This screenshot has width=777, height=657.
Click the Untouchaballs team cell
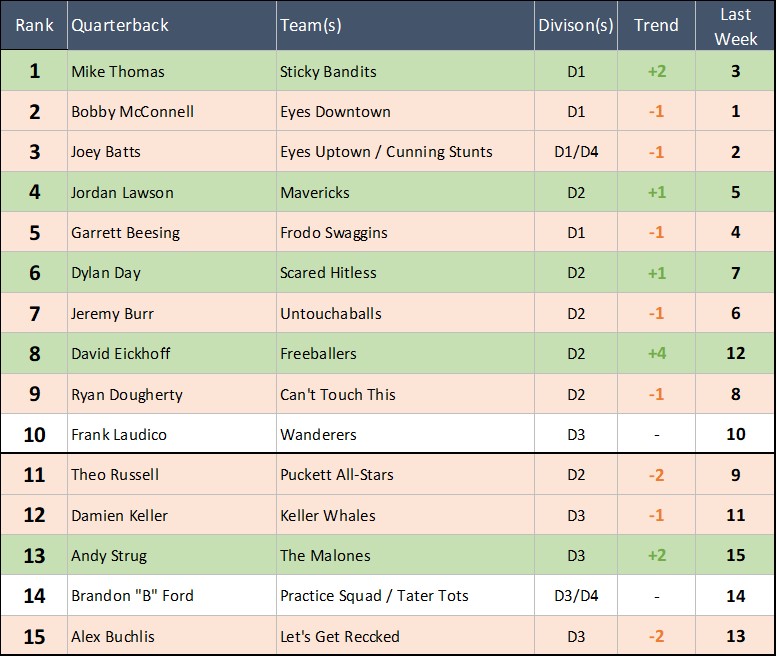click(x=331, y=314)
